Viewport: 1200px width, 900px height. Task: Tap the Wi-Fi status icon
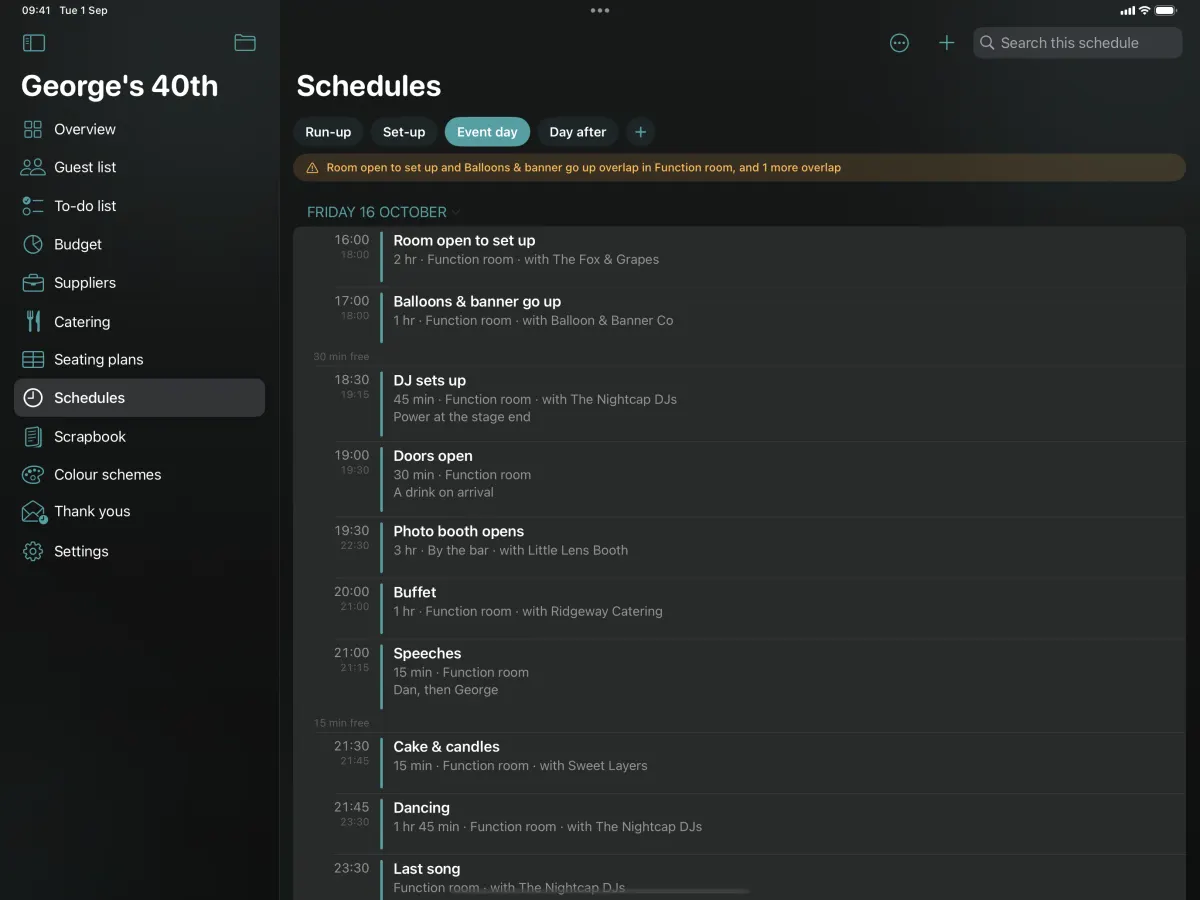coord(1144,10)
